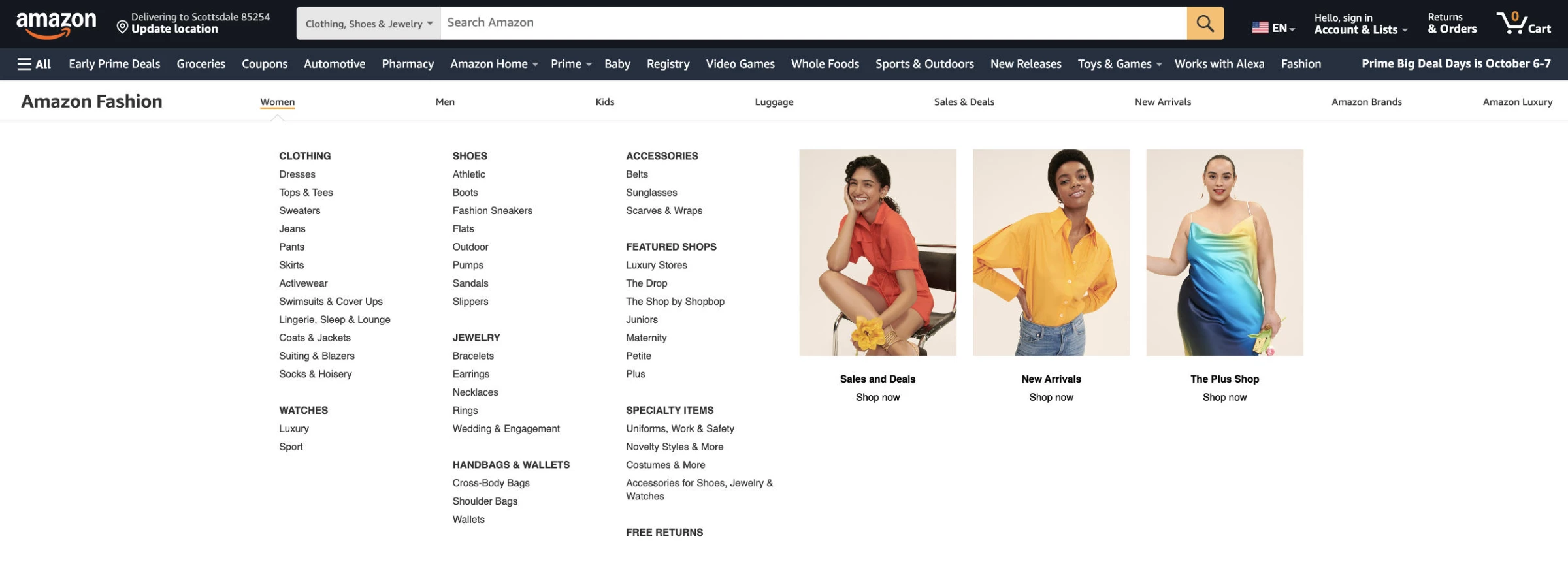1568x566 pixels.
Task: Open Accessories for Shoes, Jewelry & Watches
Action: coord(699,490)
